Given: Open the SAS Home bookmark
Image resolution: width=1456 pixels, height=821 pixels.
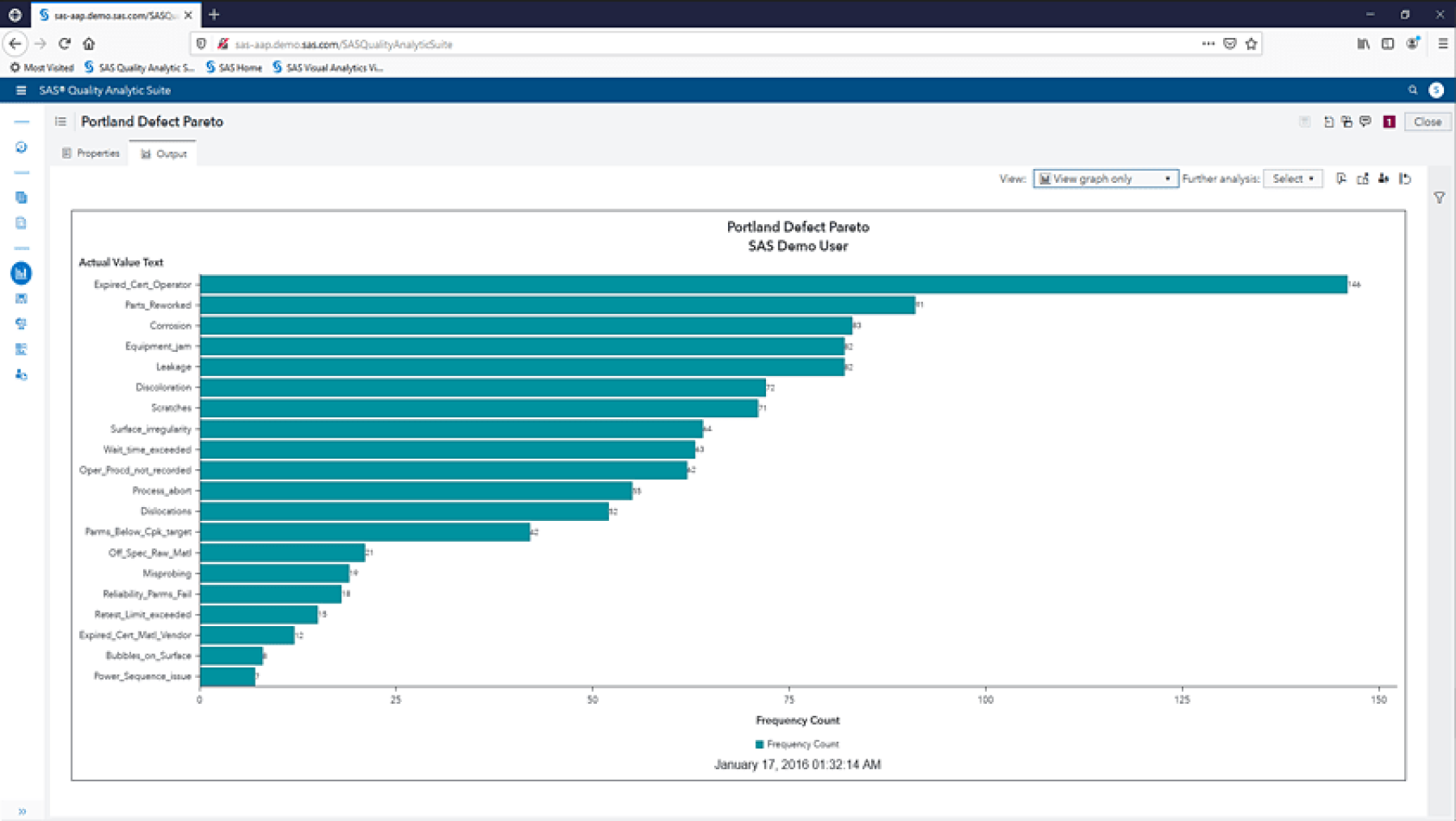Looking at the screenshot, I should pyautogui.click(x=234, y=68).
